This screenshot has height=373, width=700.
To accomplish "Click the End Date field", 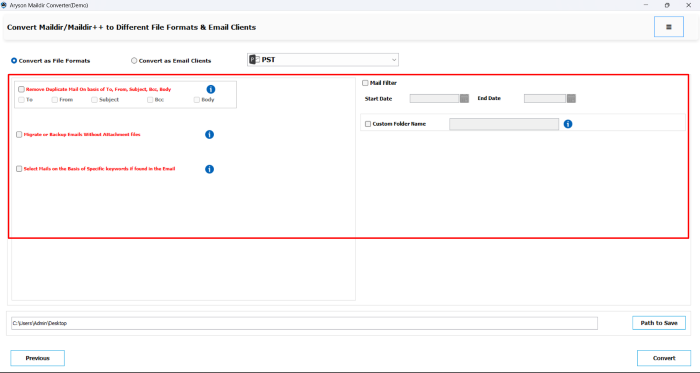I will [545, 99].
